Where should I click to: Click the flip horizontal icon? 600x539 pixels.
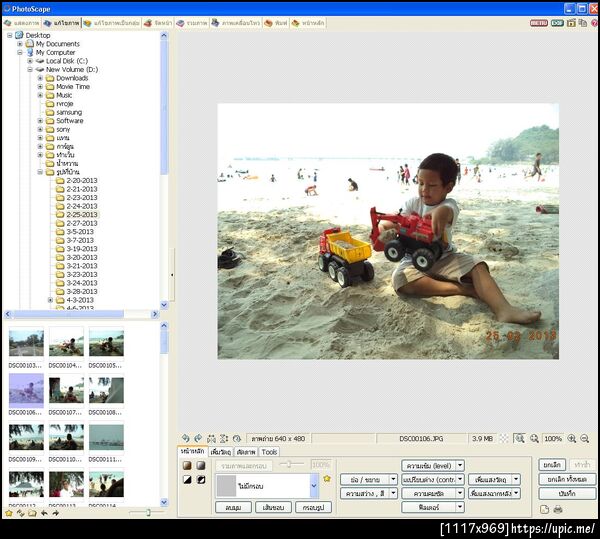211,438
